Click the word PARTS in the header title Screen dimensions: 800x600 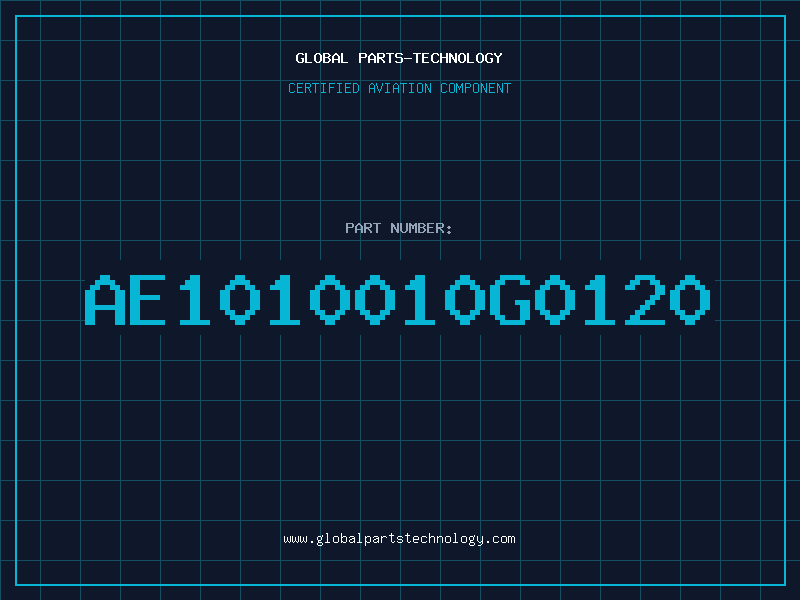[381, 58]
